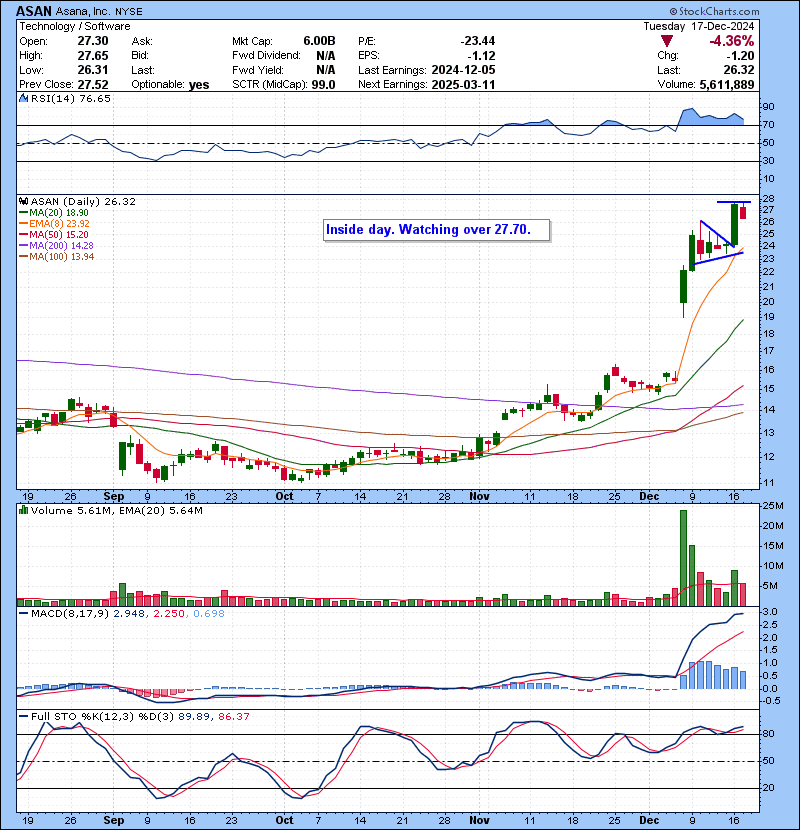Click the SCTR (MidCap) value 99.0
The width and height of the screenshot is (800, 830).
[323, 85]
